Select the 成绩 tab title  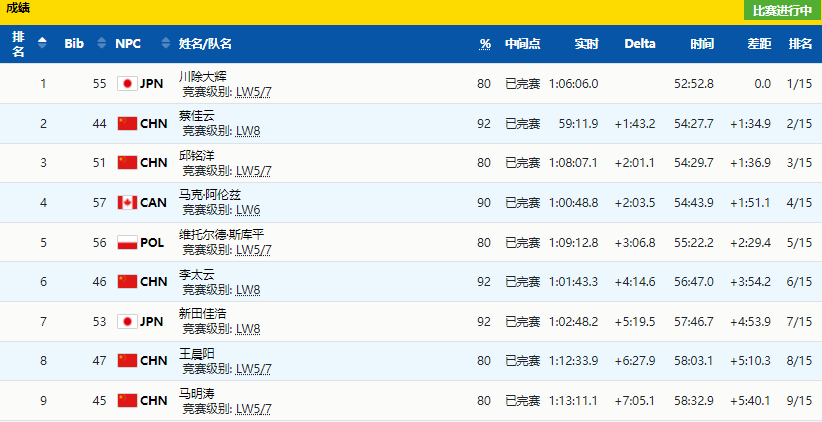17,8
